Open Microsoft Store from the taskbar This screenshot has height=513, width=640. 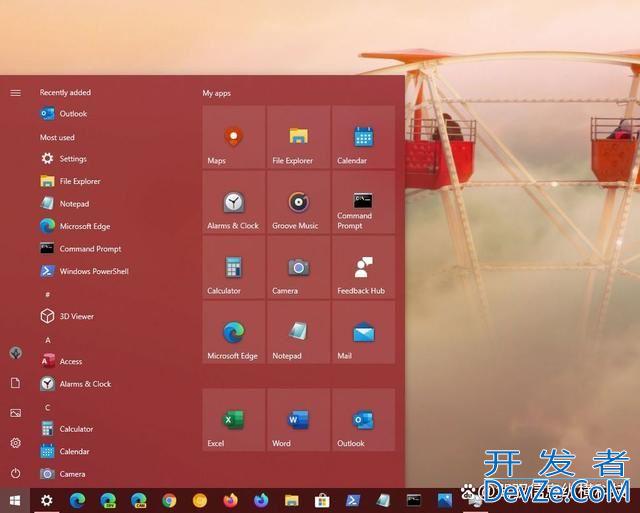point(322,500)
